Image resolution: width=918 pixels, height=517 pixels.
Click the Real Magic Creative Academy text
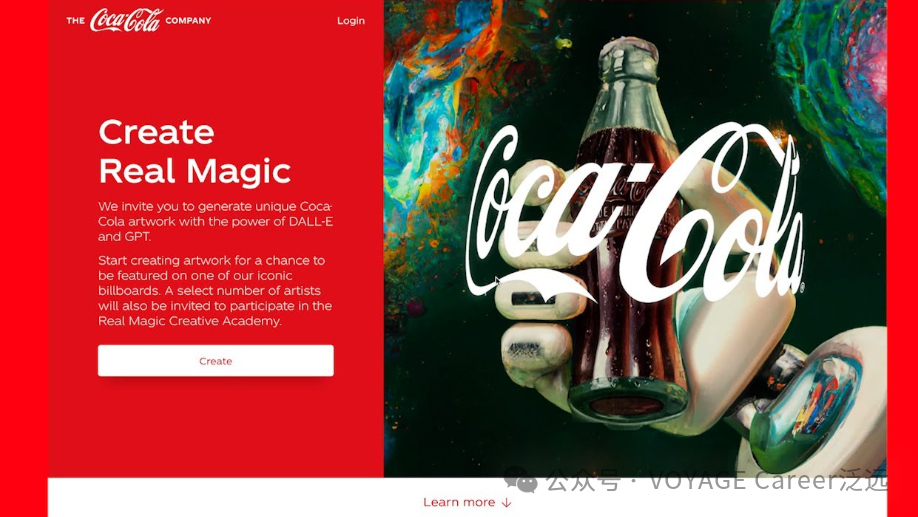pos(190,321)
